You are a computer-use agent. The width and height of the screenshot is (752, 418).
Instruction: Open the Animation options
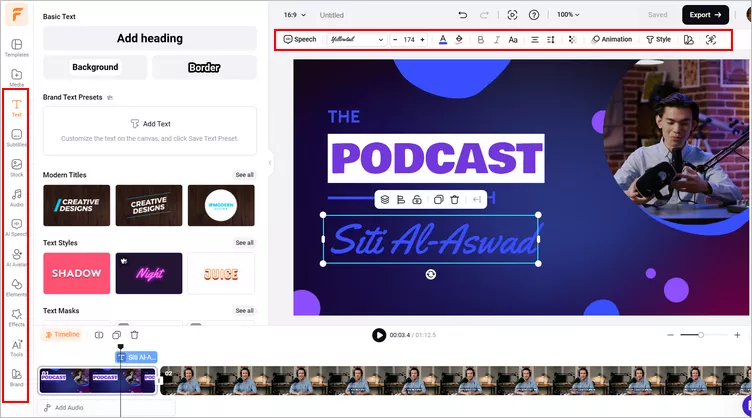[611, 39]
